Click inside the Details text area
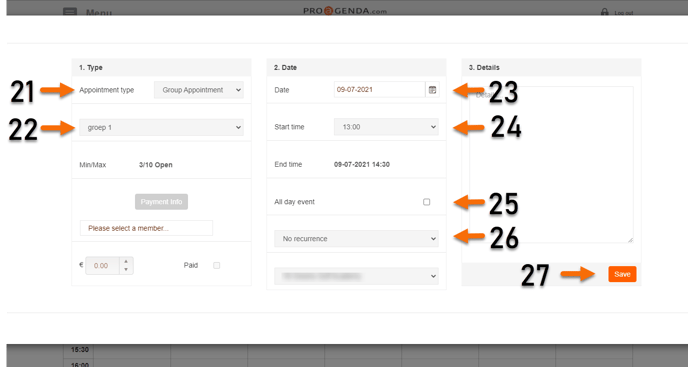 click(x=551, y=165)
